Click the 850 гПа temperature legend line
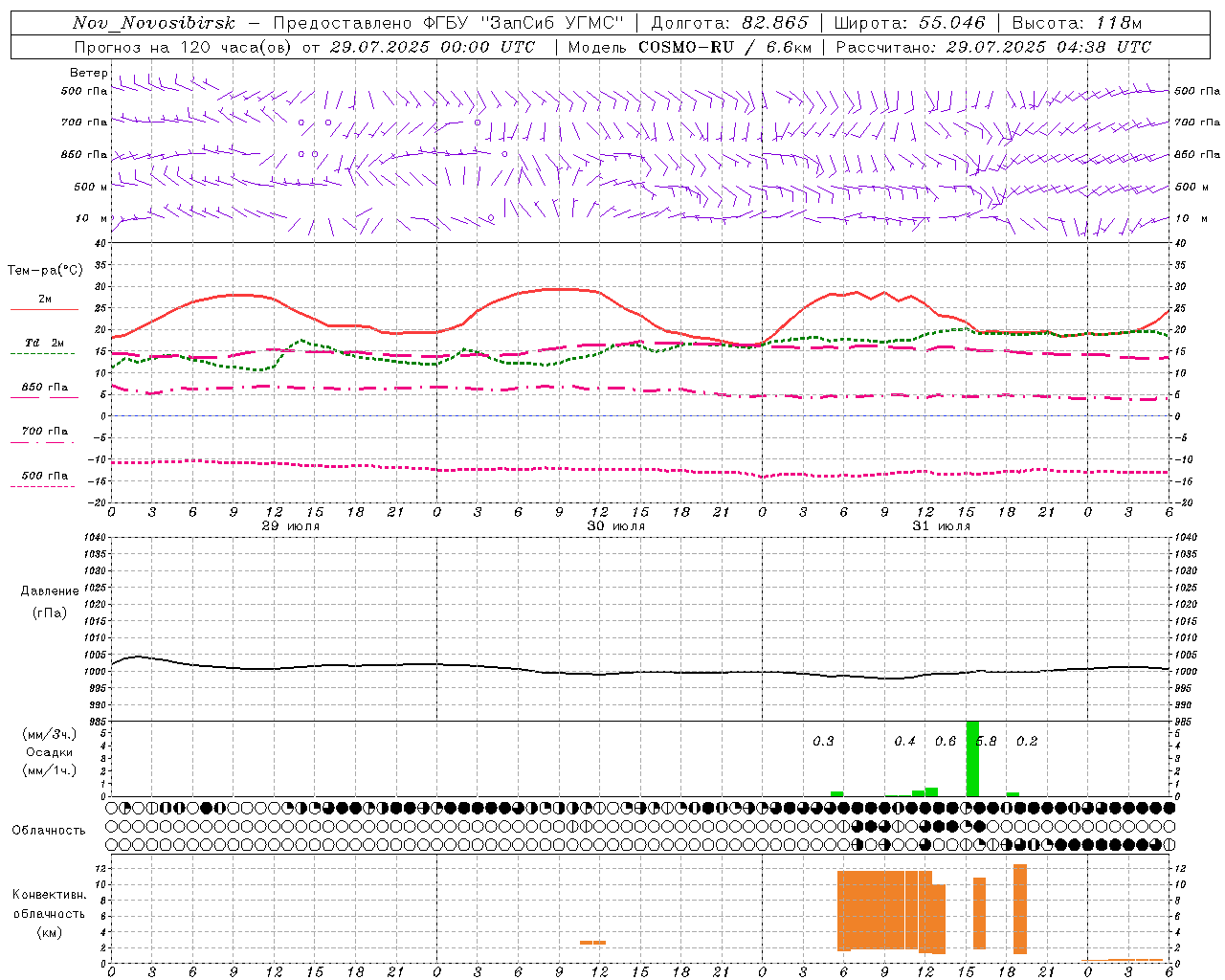Image resolution: width=1225 pixels, height=980 pixels. (44, 397)
